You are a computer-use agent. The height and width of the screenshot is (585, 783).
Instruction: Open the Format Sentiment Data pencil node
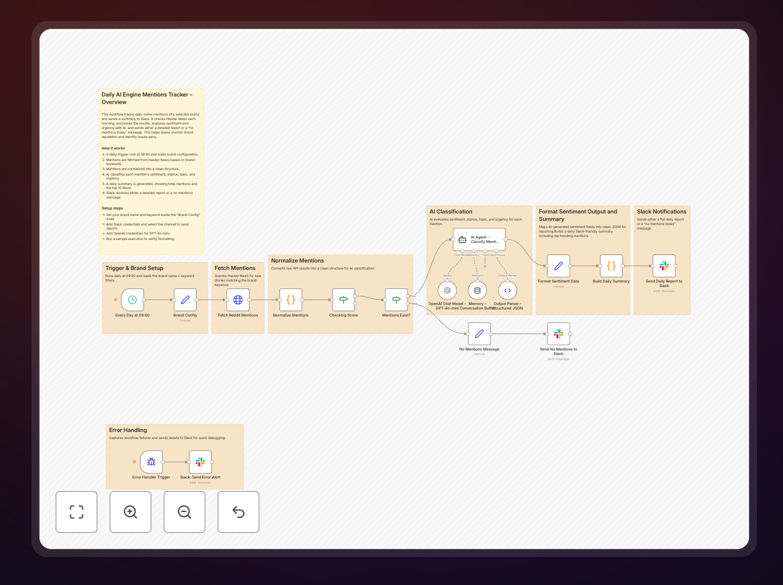pyautogui.click(x=558, y=266)
